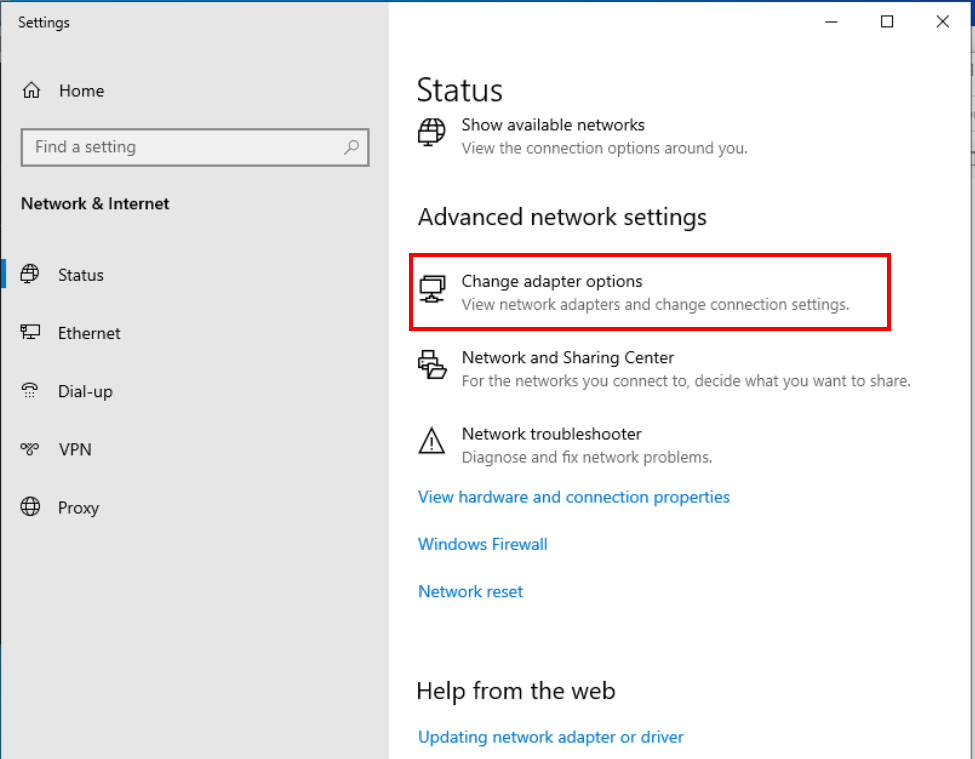Maximize the Settings window
The height and width of the screenshot is (759, 975).
pos(887,22)
